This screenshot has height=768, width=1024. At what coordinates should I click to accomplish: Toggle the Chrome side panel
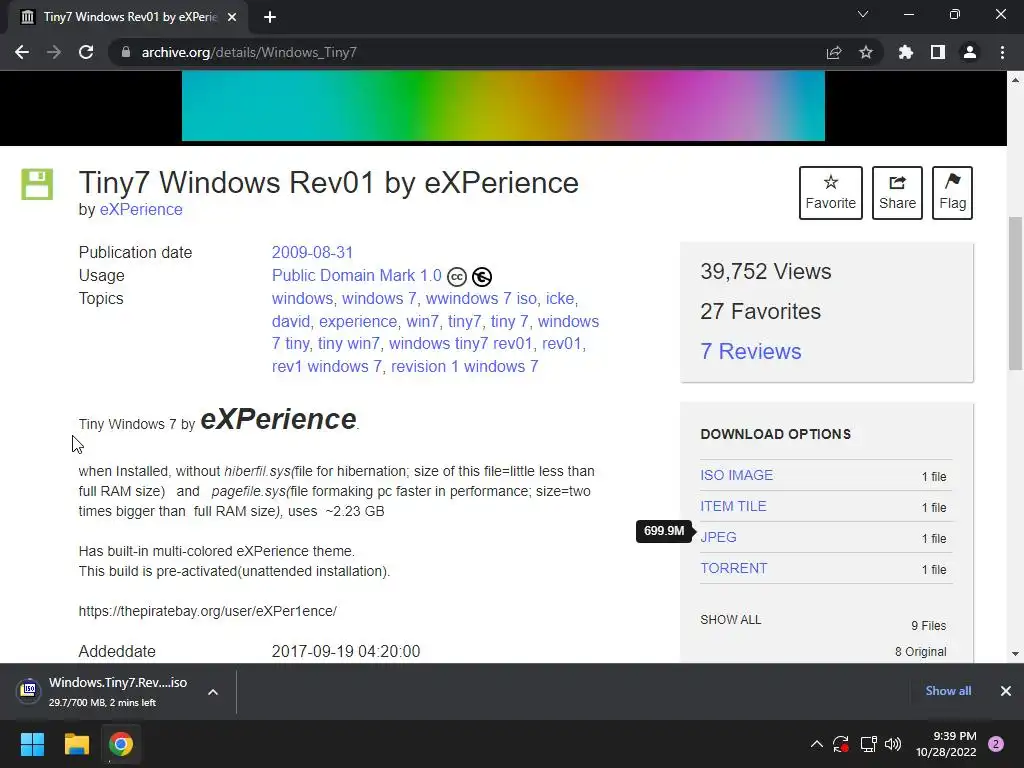[938, 52]
